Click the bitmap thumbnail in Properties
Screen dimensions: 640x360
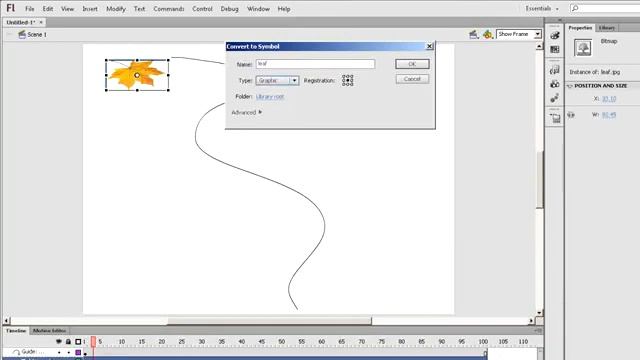[x=582, y=48]
